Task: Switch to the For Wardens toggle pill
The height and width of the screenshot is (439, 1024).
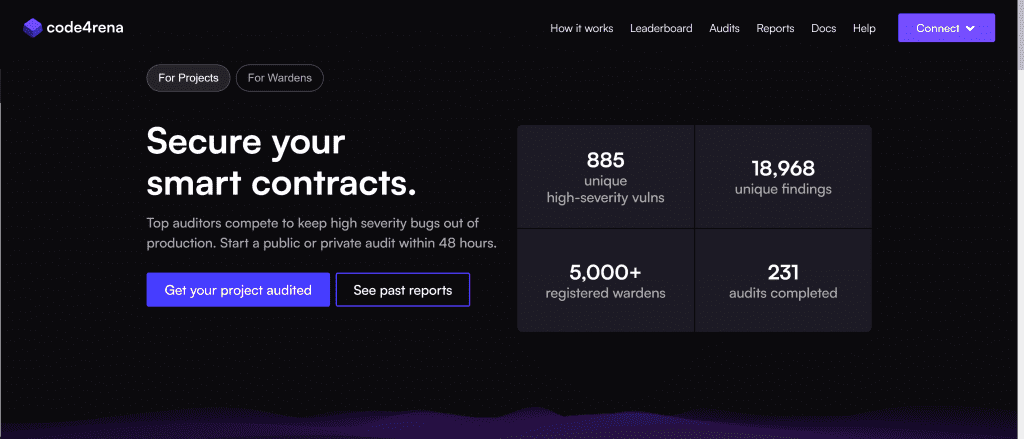Action: point(280,78)
